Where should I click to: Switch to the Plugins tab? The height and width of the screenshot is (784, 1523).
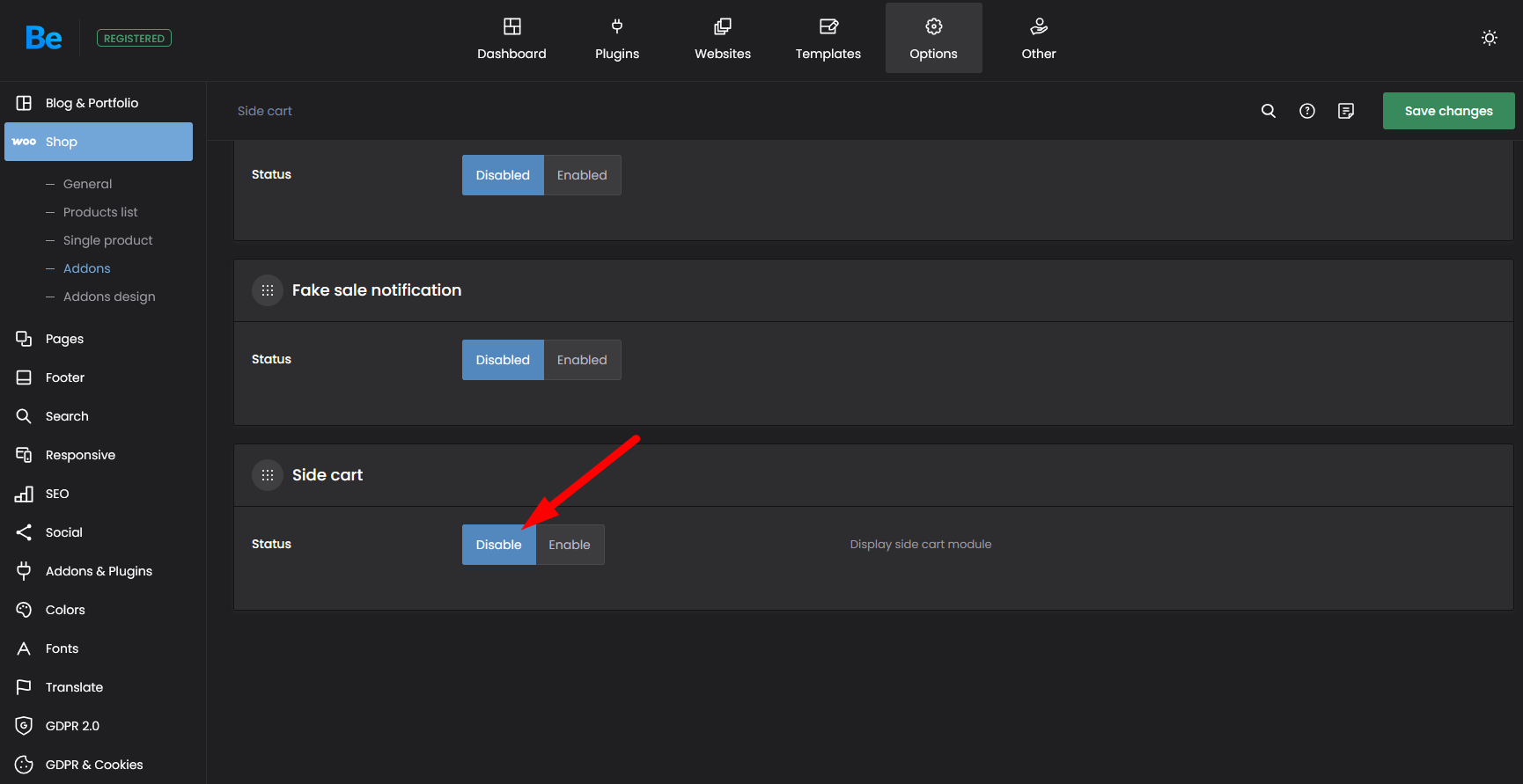click(616, 39)
